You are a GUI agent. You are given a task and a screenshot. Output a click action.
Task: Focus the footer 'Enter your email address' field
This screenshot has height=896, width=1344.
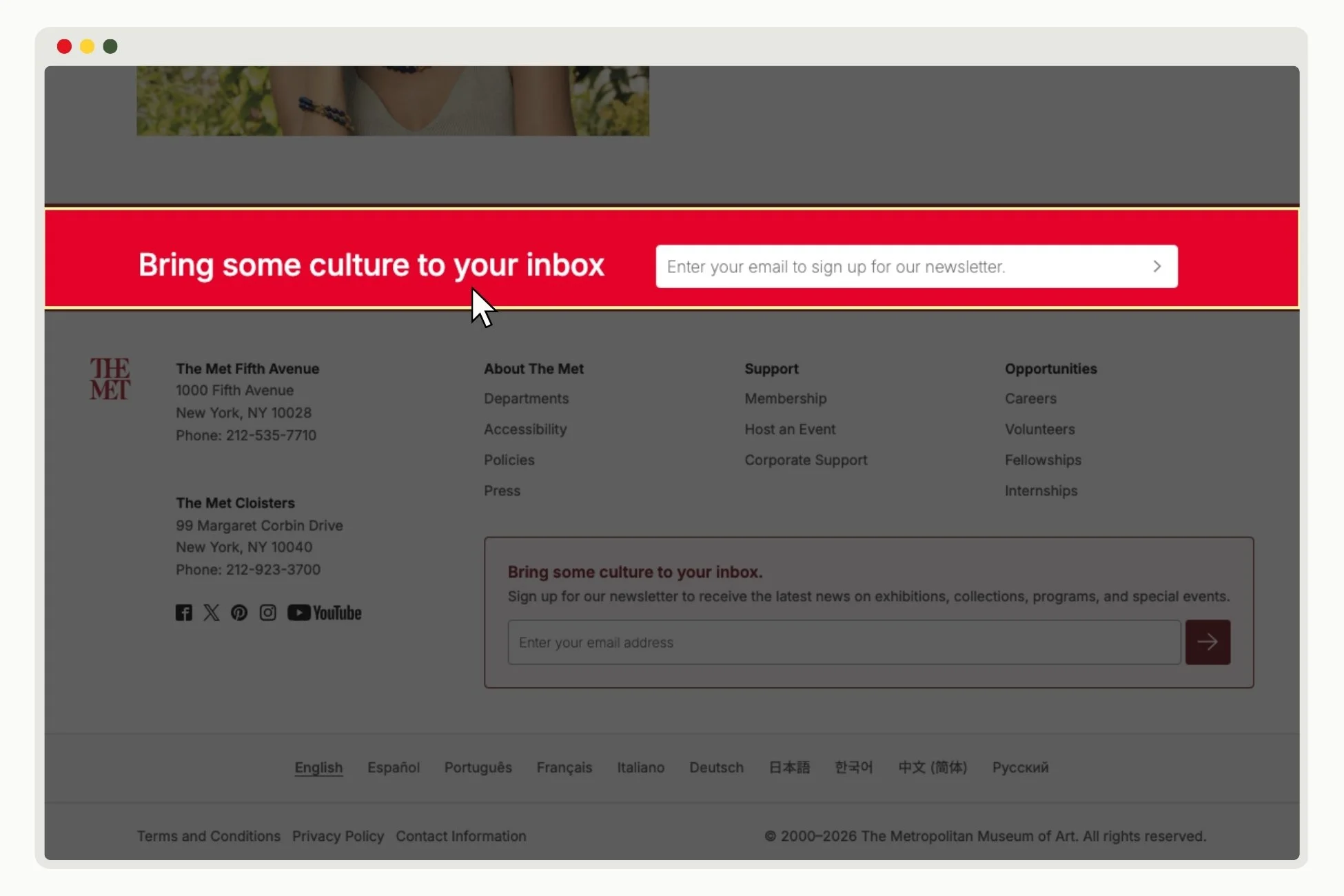844,642
